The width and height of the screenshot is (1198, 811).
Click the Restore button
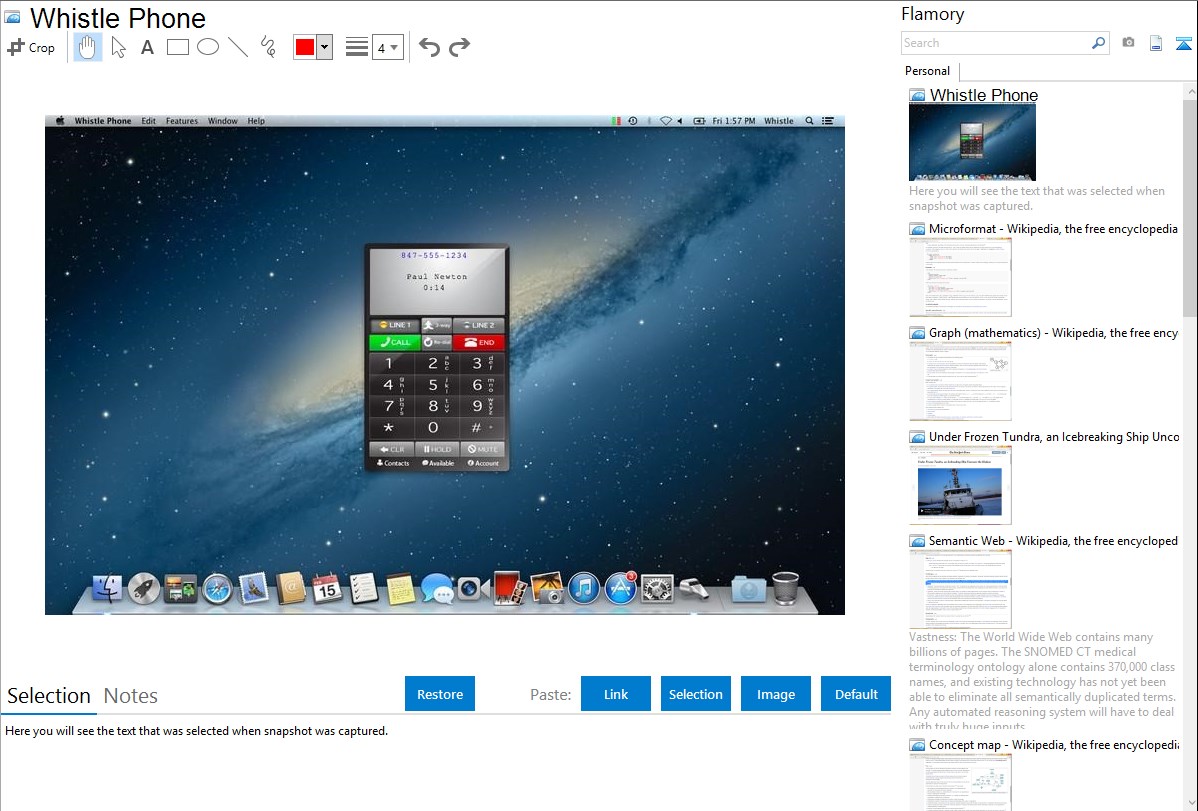click(440, 693)
